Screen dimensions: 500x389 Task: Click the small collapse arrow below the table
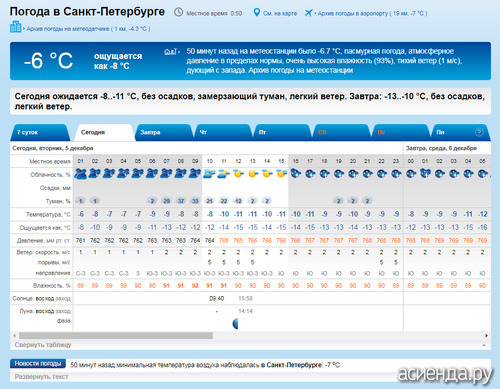[484, 345]
